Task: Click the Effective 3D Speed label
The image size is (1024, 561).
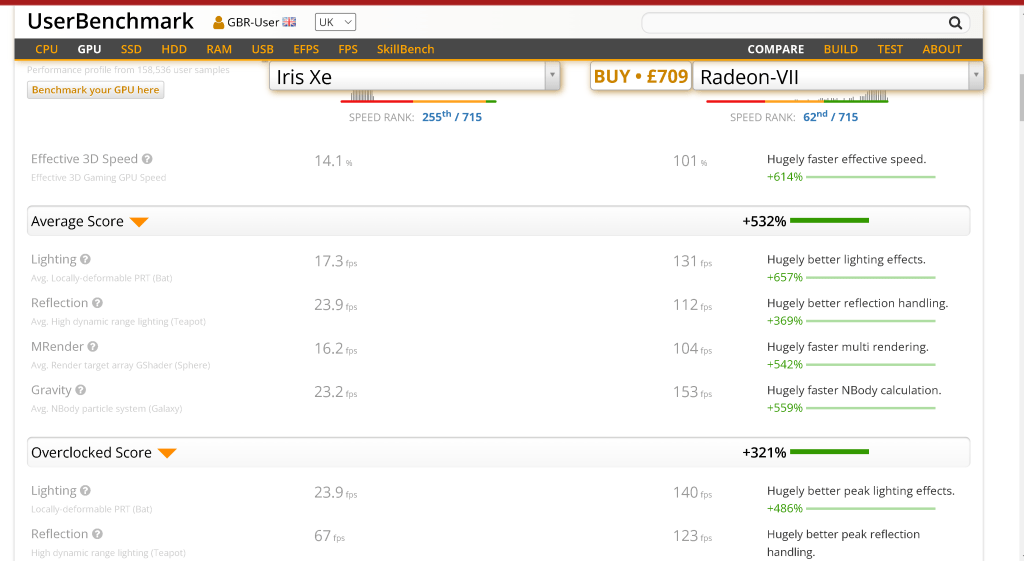Action: coord(84,159)
